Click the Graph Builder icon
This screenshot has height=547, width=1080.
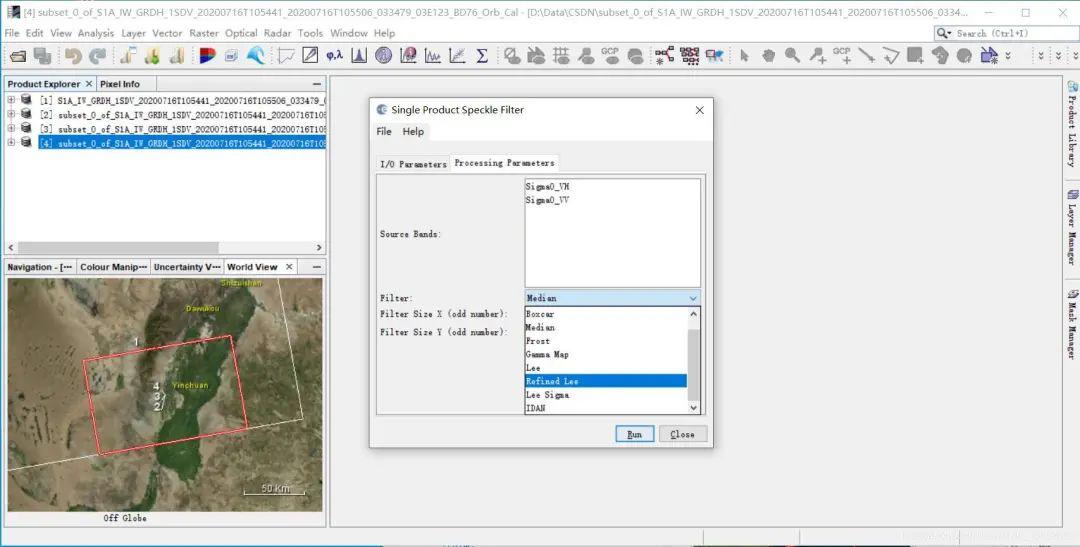point(665,56)
